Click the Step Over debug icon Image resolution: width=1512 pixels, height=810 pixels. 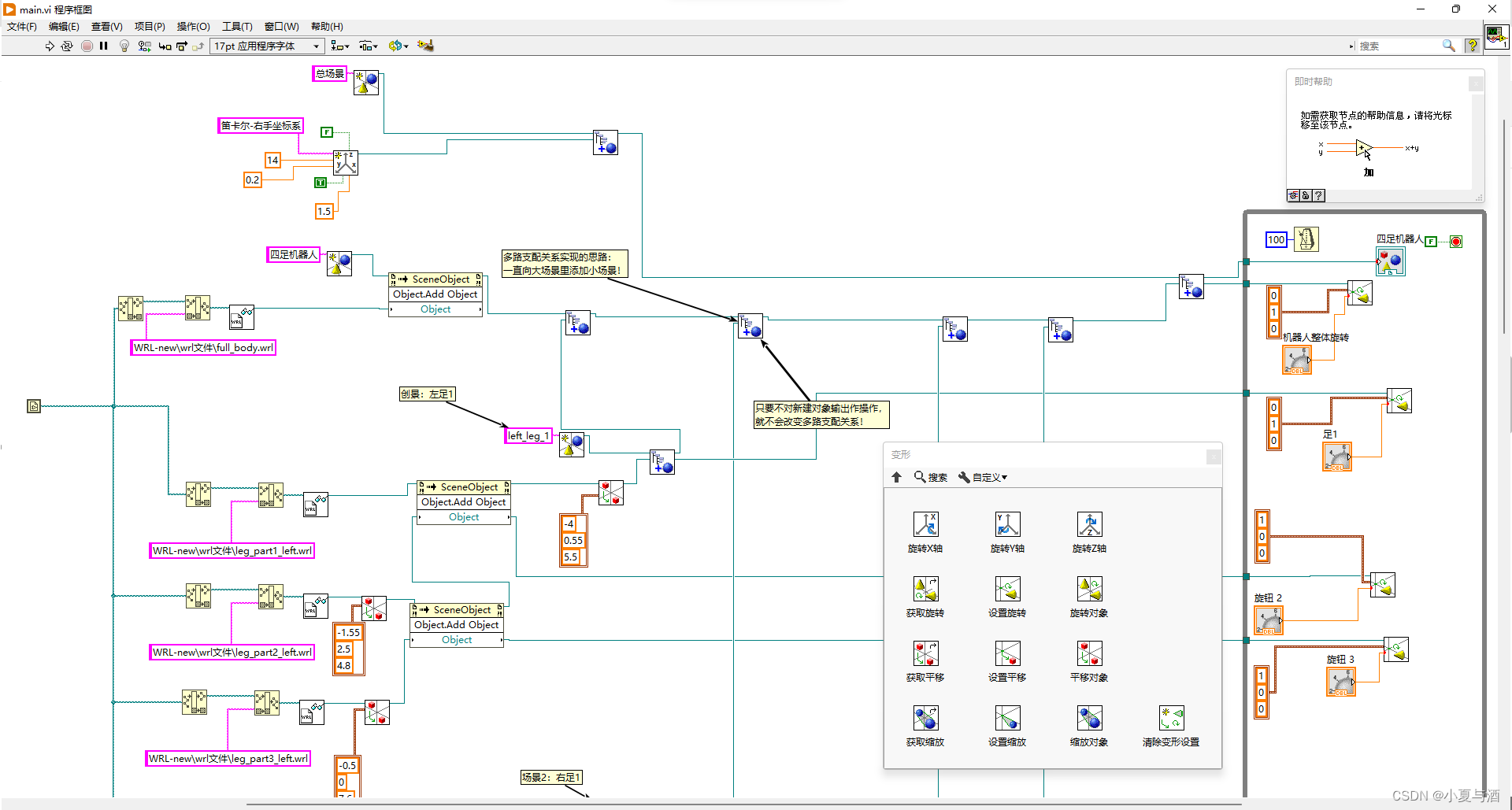(x=182, y=46)
